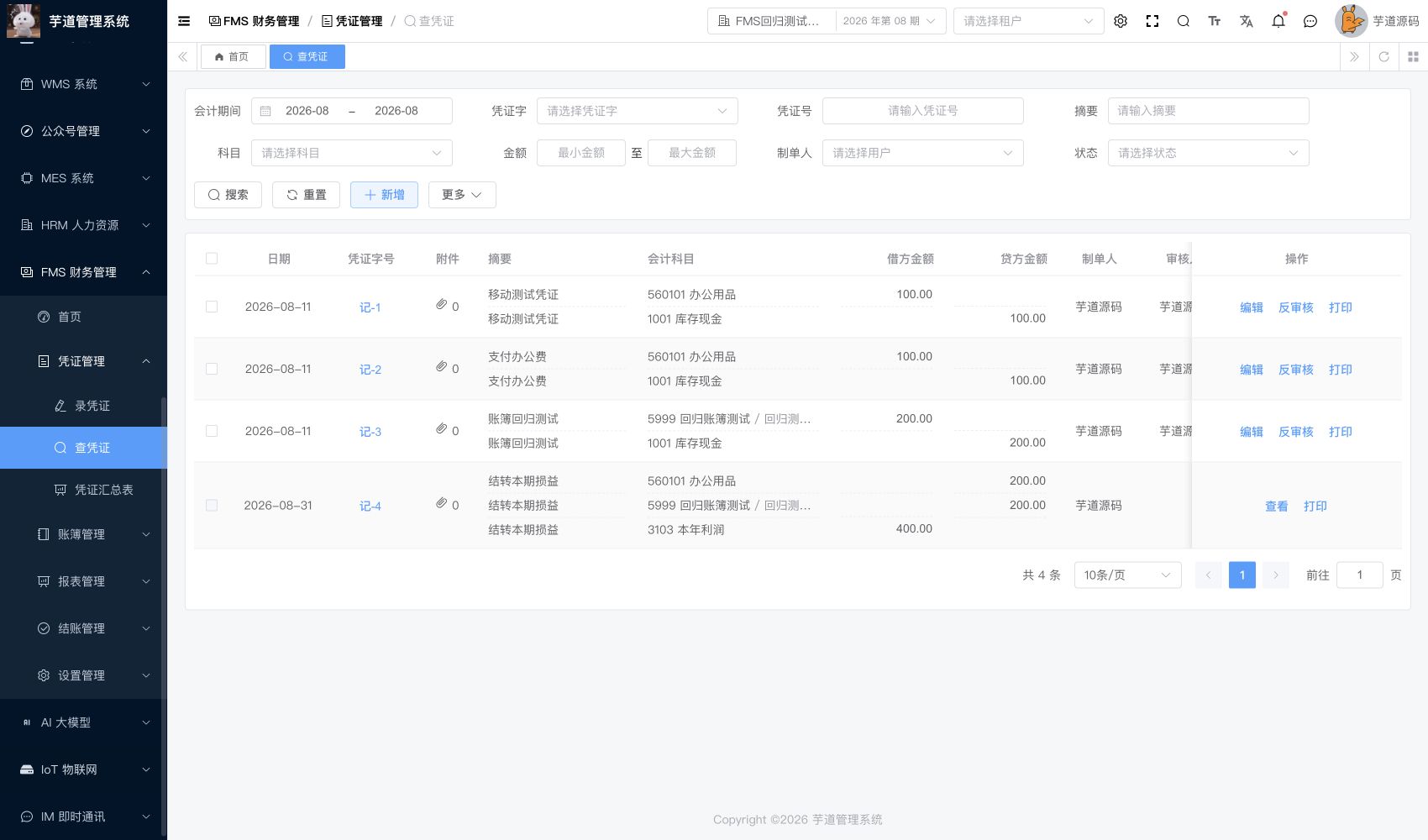This screenshot has width=1428, height=840.
Task: Expand the WMS 系统 sidebar menu
Action: pos(84,84)
